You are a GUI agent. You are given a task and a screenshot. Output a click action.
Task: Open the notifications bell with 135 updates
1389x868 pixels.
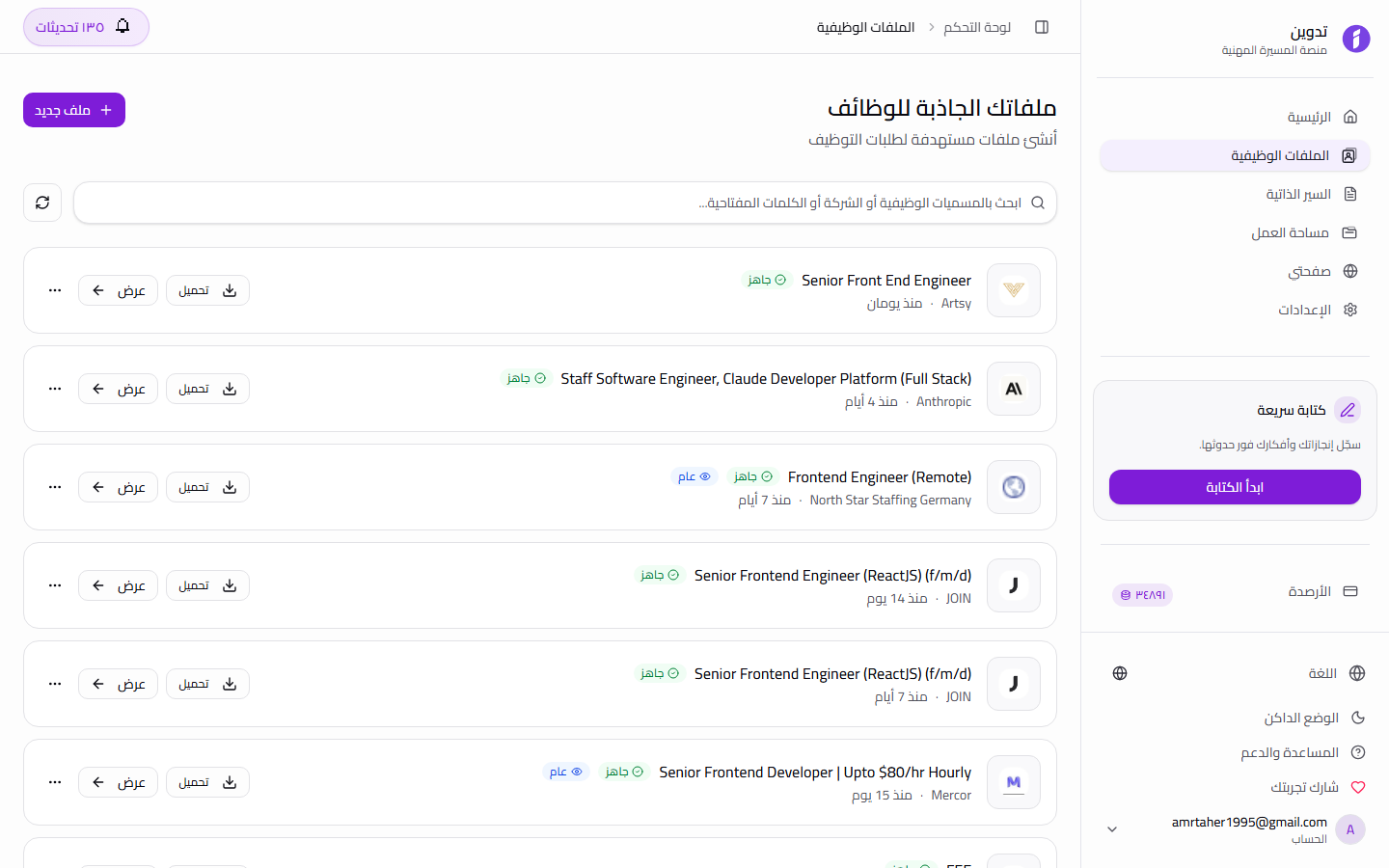click(x=86, y=27)
